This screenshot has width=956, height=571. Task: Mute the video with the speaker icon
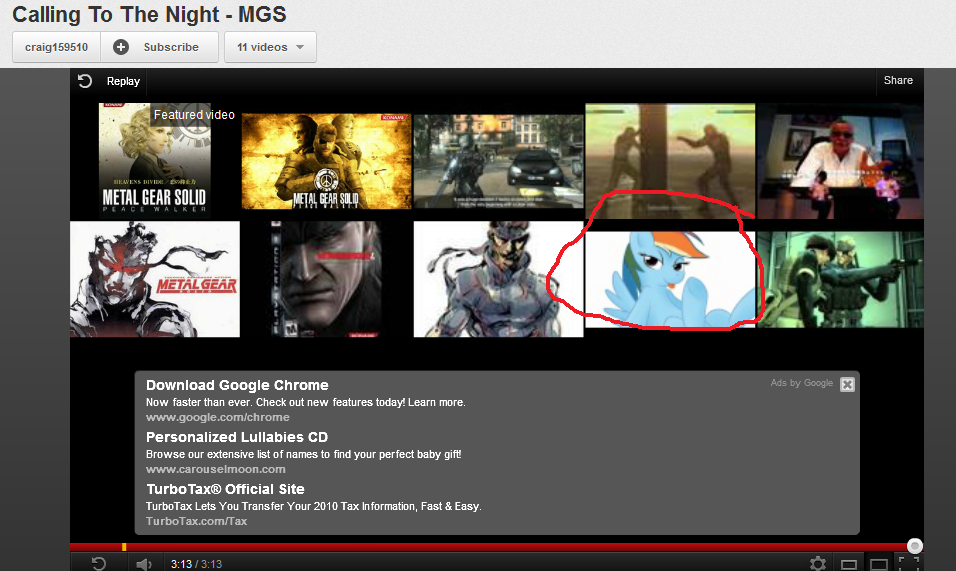144,564
